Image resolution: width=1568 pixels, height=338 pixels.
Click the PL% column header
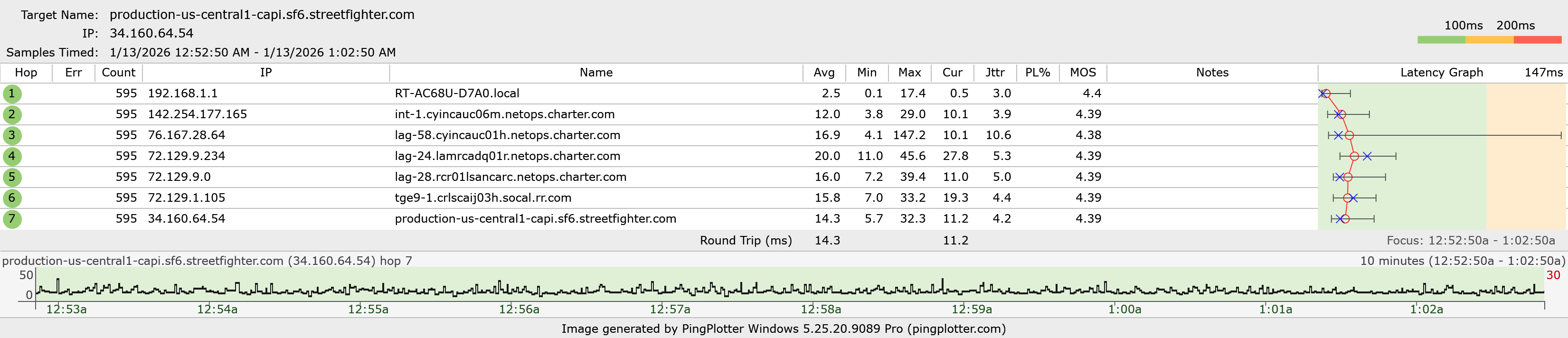1037,73
